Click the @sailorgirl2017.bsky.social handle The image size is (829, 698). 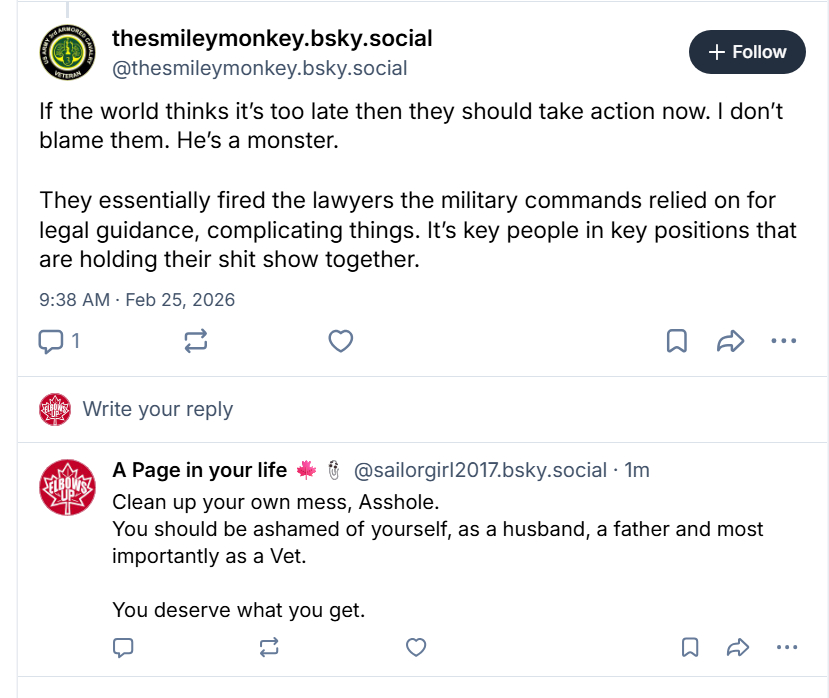point(481,470)
